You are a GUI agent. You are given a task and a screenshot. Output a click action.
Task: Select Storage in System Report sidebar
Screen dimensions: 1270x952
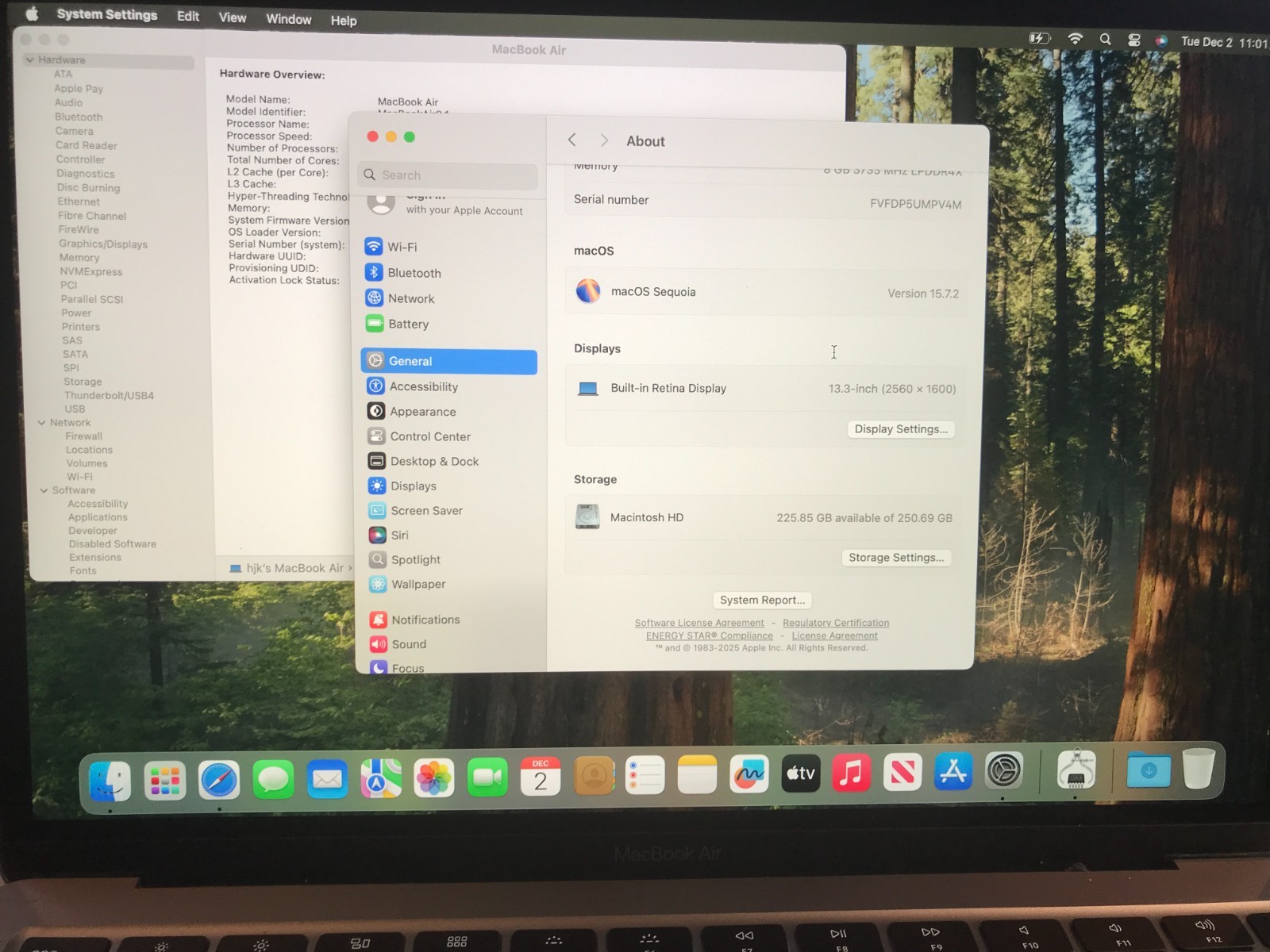[83, 382]
